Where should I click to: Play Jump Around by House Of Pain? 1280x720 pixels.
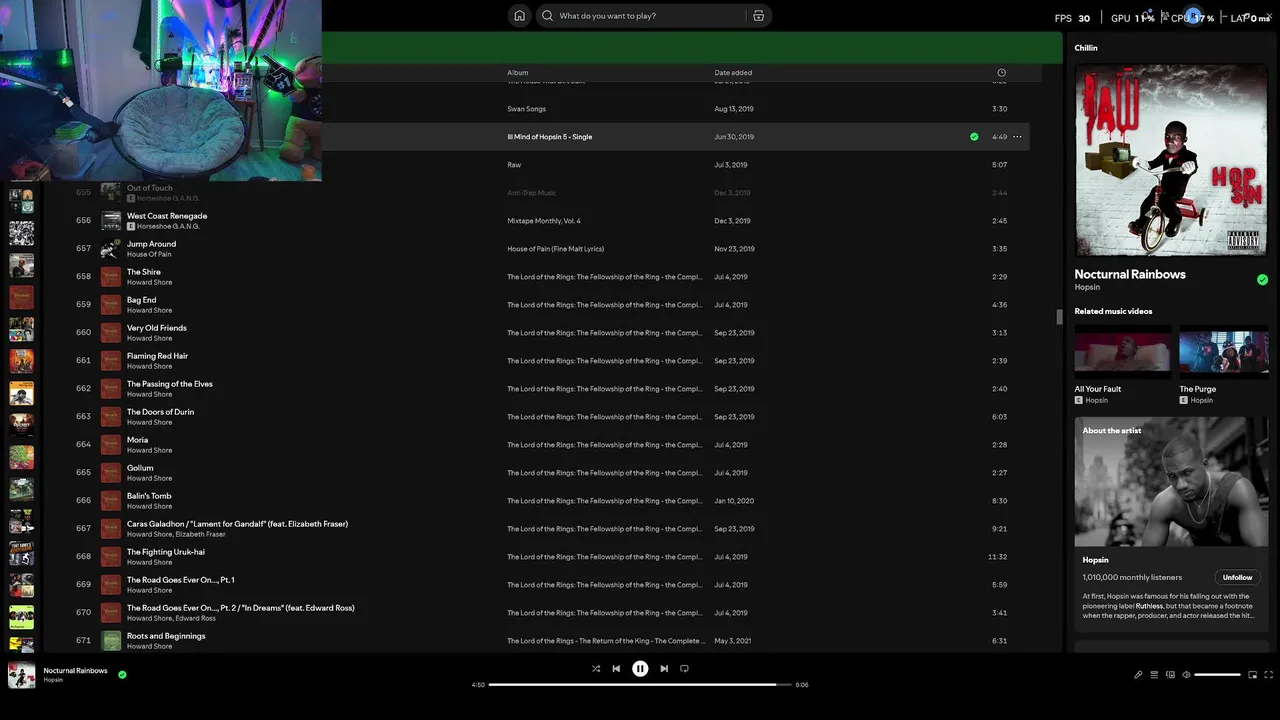151,244
